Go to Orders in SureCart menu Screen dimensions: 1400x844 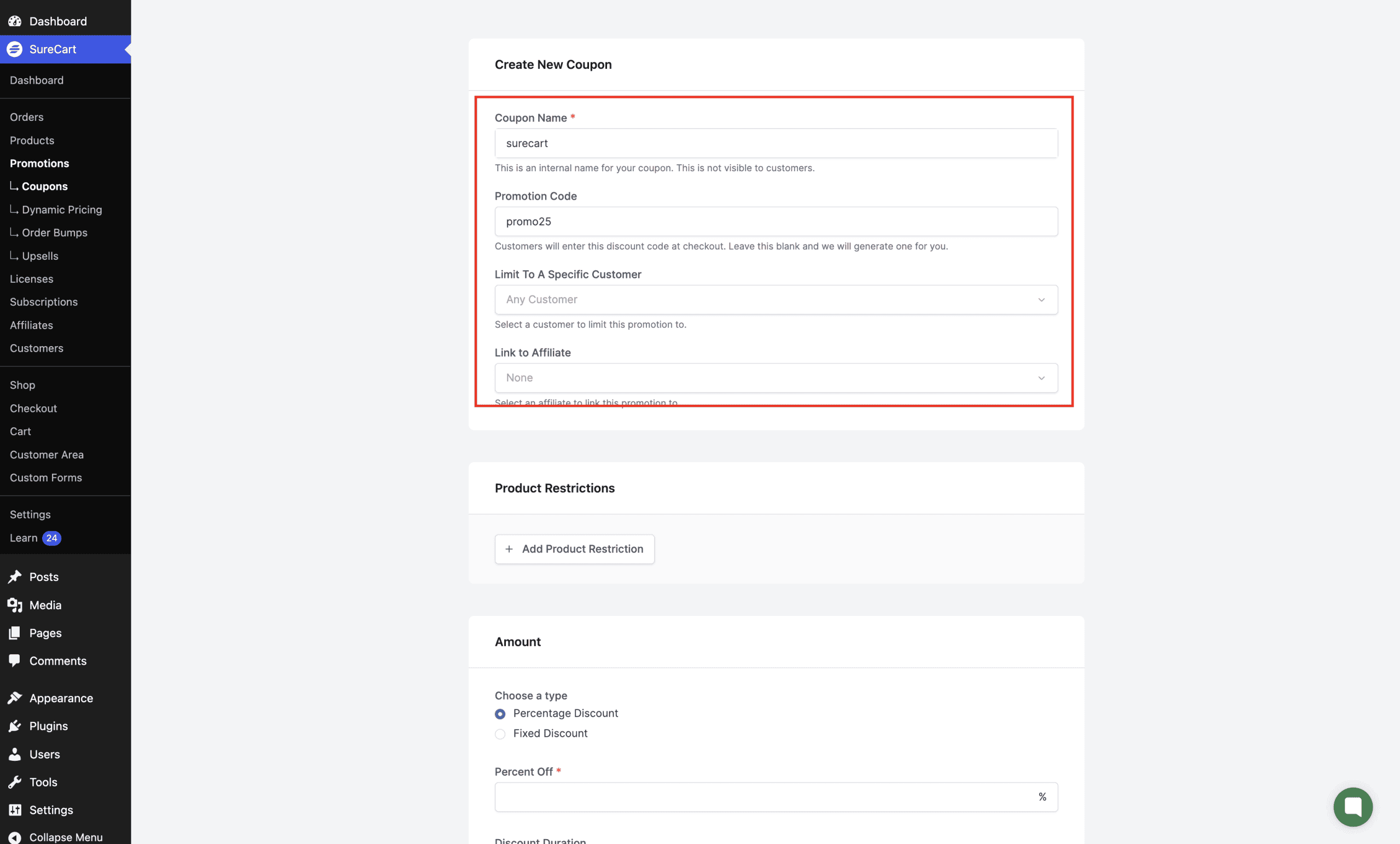coord(27,117)
